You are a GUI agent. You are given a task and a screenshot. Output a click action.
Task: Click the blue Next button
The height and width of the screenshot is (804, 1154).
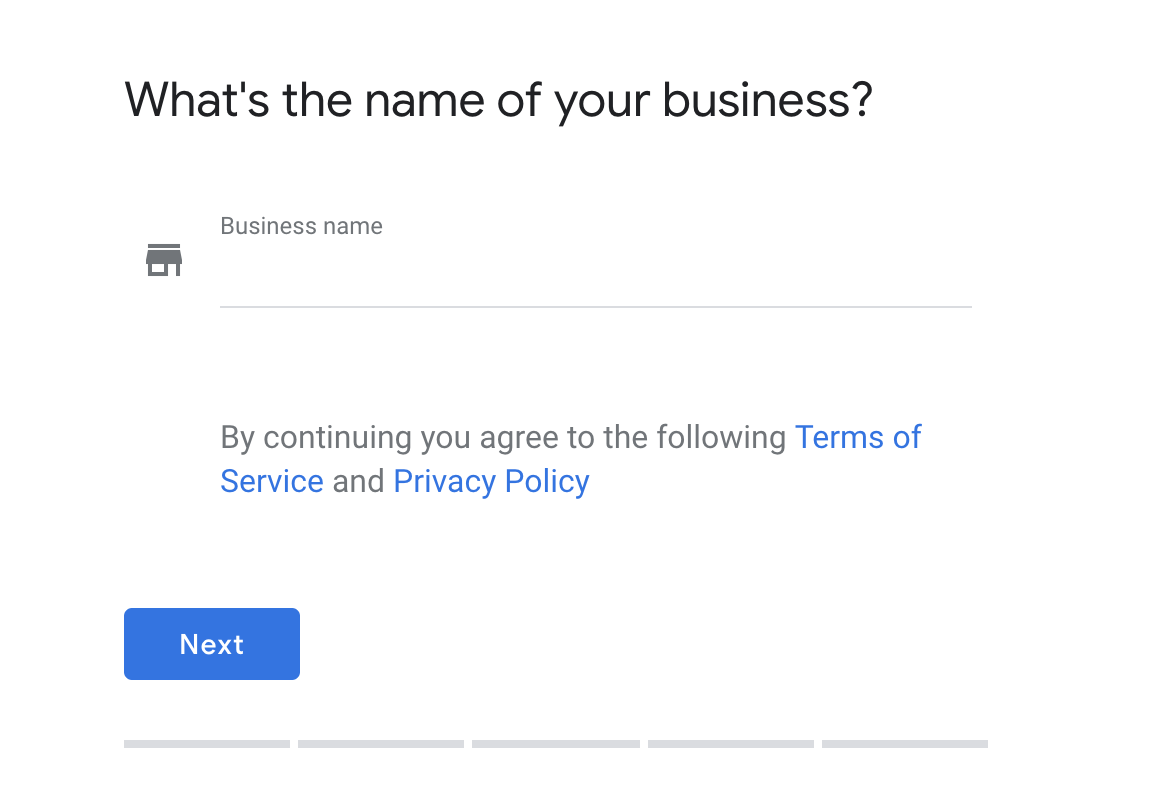[212, 644]
